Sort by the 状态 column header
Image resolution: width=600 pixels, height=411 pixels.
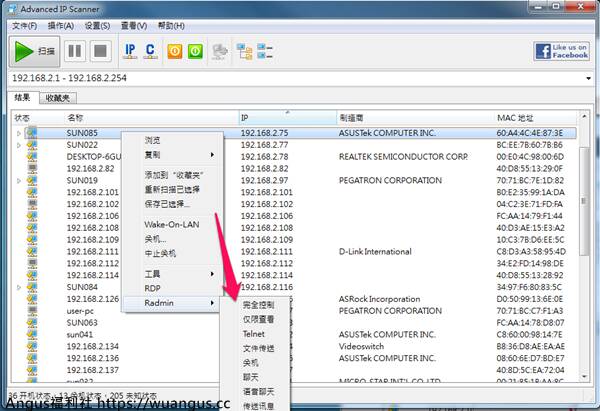pos(38,117)
